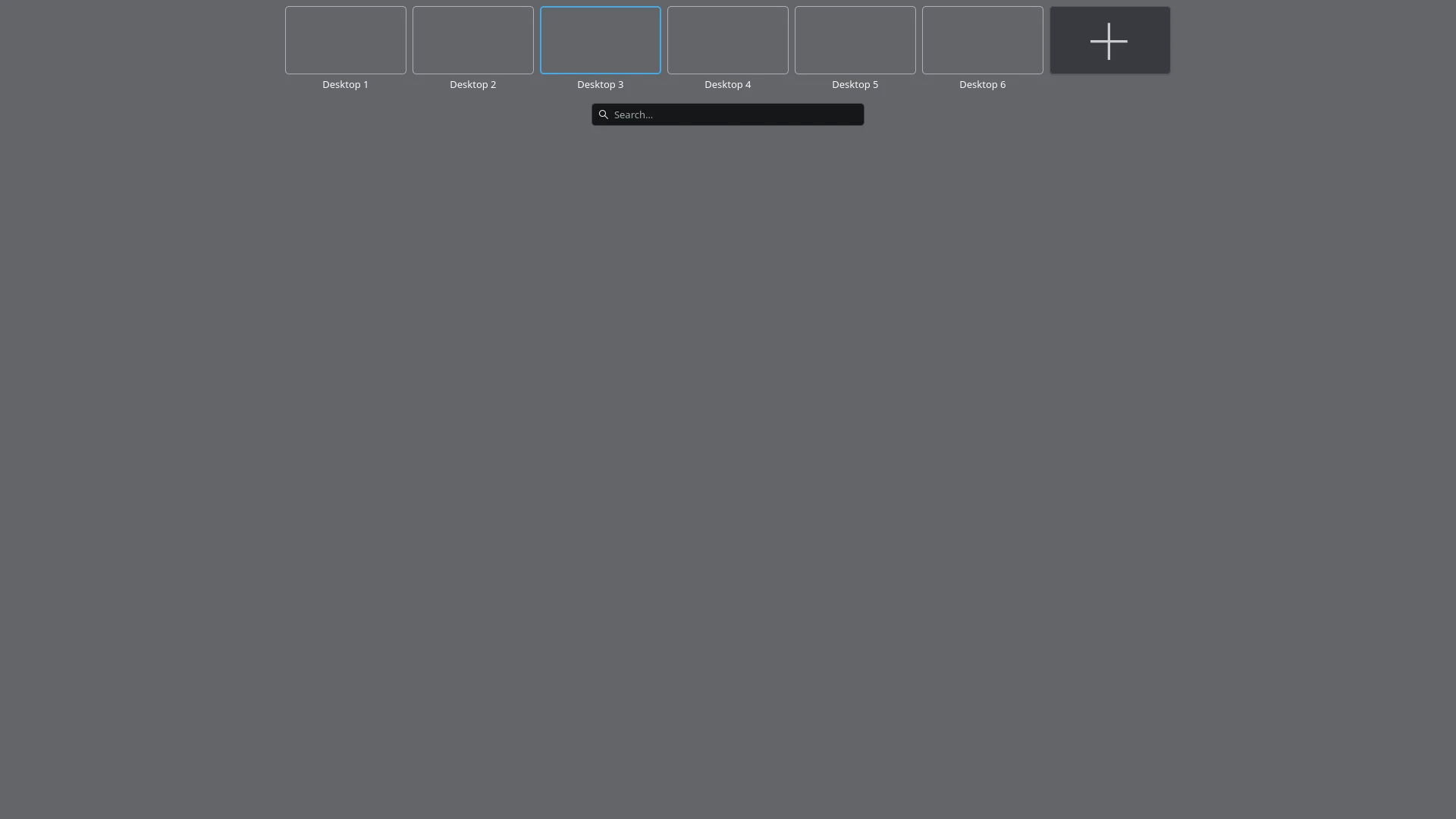Switch to Desktop 4 preview
The width and height of the screenshot is (1456, 819).
[x=727, y=40]
